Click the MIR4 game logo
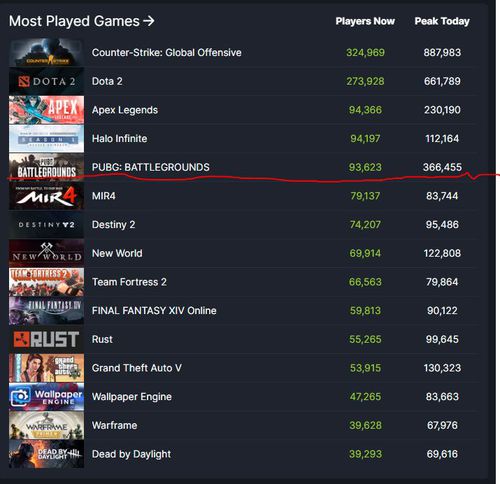The width and height of the screenshot is (500, 484). [x=46, y=196]
